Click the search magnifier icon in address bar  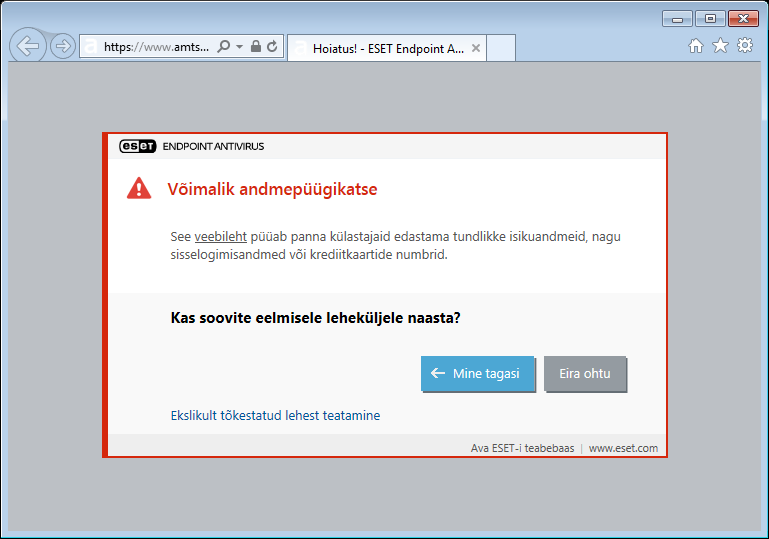(x=224, y=47)
